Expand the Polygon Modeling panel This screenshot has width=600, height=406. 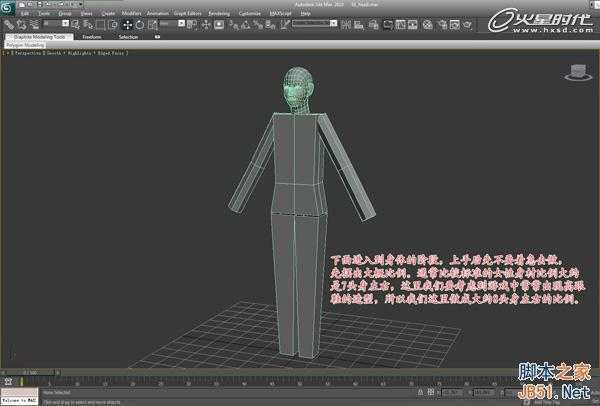(x=25, y=45)
